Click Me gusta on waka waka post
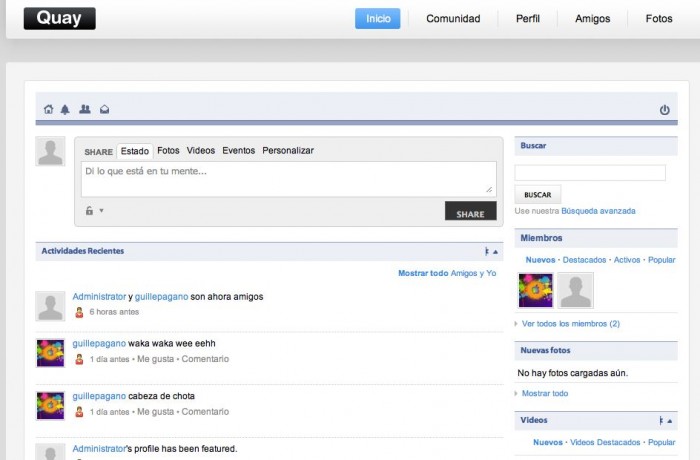700x460 pixels. coord(155,359)
